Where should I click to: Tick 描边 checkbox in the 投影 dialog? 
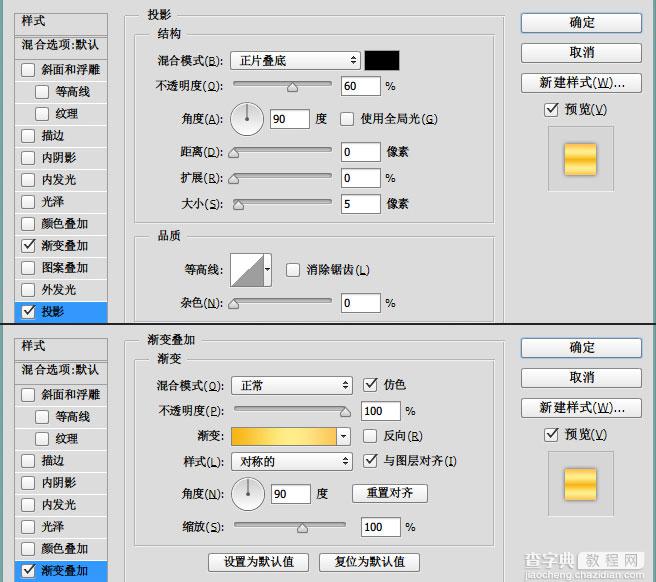[x=28, y=136]
